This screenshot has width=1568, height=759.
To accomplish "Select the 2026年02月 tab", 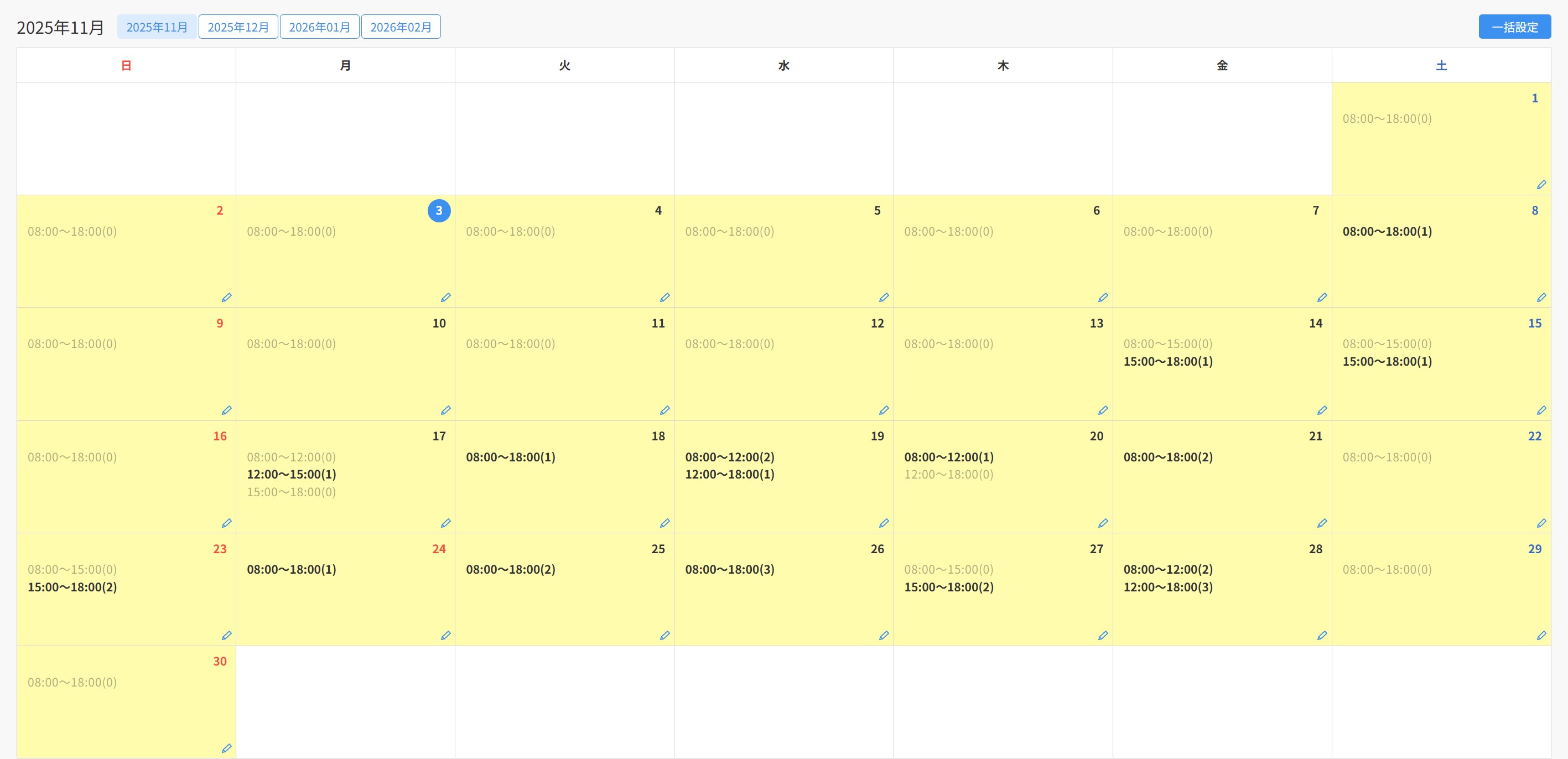I will coord(401,27).
